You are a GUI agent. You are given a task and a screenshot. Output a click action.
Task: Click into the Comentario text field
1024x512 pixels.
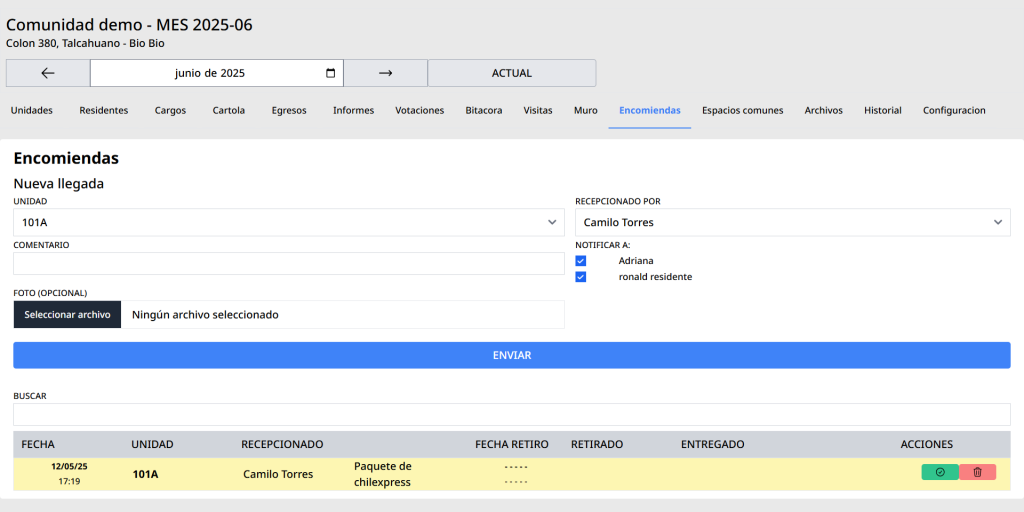tap(288, 263)
